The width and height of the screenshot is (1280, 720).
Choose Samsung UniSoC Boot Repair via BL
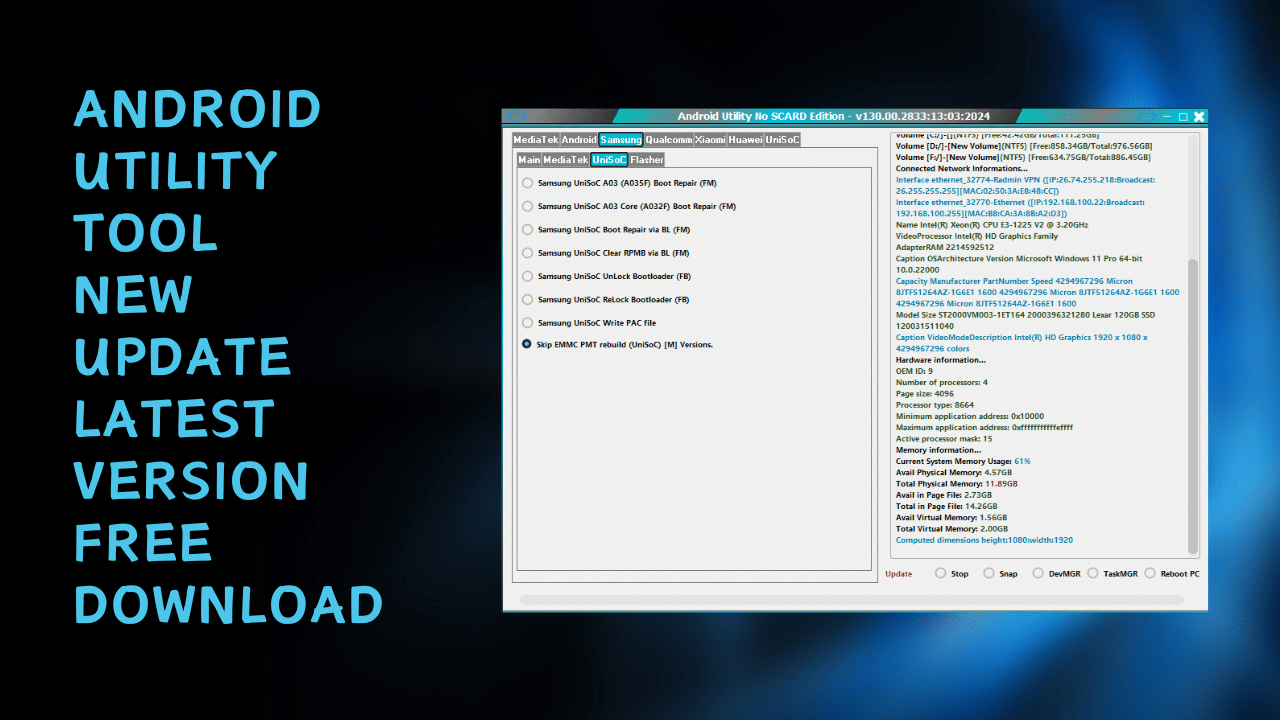click(x=527, y=229)
